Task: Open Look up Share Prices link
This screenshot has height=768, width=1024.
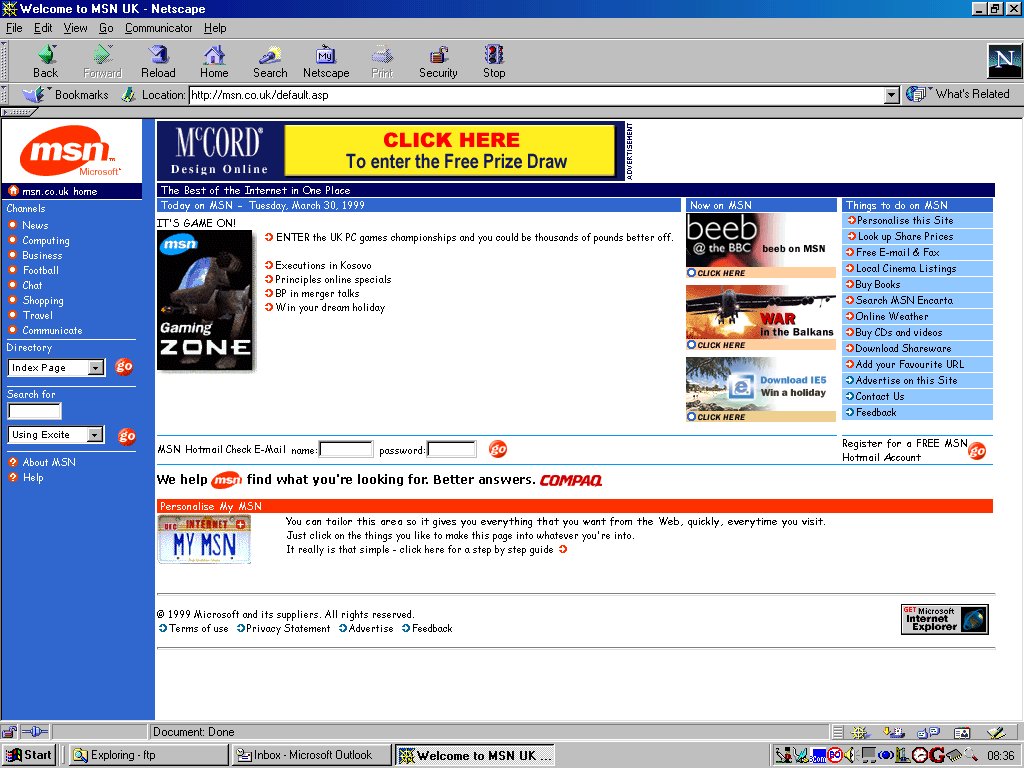Action: point(905,236)
